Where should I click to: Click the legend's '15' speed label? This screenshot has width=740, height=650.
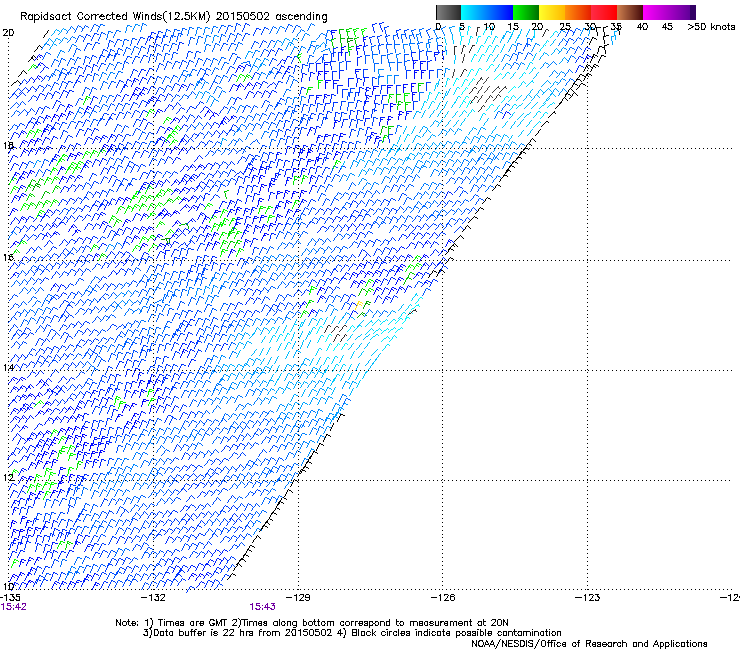click(513, 27)
